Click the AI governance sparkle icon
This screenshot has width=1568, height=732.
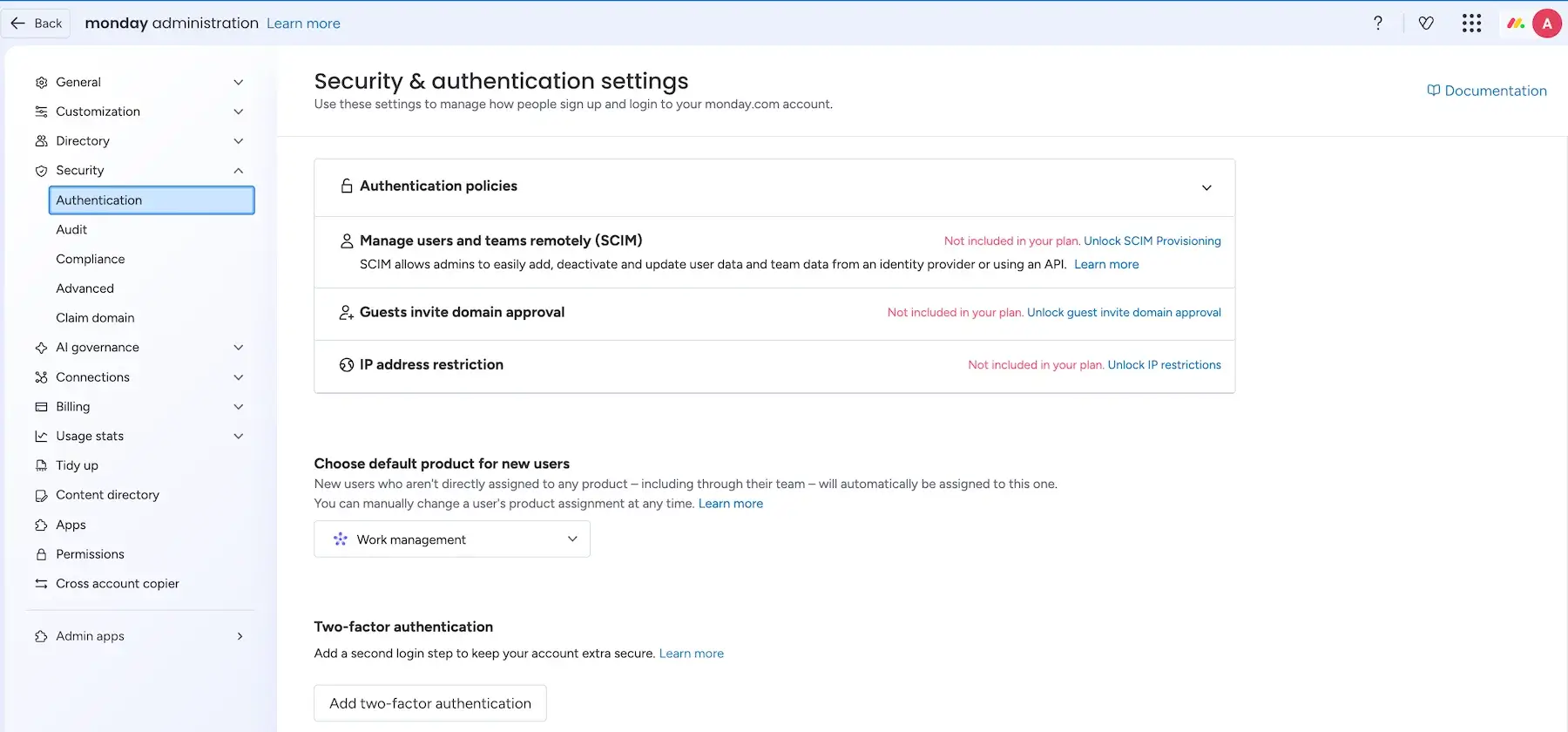click(41, 348)
